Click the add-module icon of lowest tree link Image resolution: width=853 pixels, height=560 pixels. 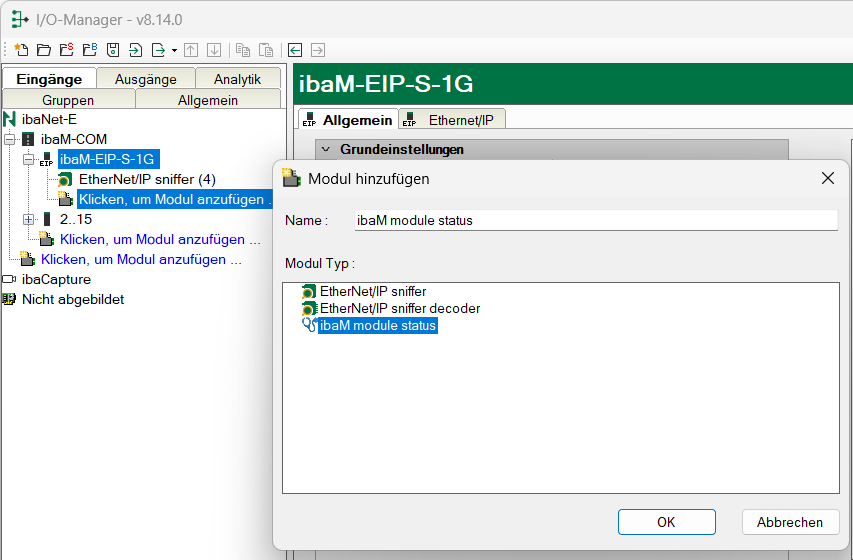(x=28, y=260)
